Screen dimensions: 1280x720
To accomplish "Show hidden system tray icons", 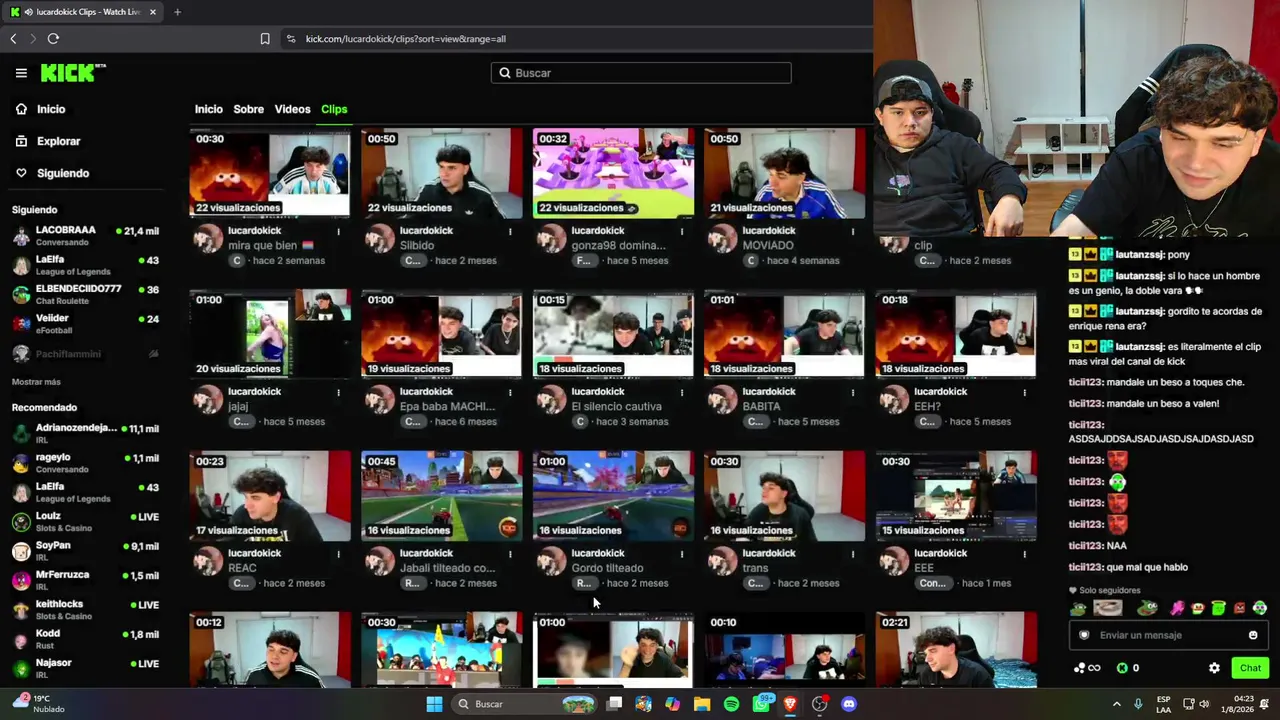I will (x=1116, y=704).
